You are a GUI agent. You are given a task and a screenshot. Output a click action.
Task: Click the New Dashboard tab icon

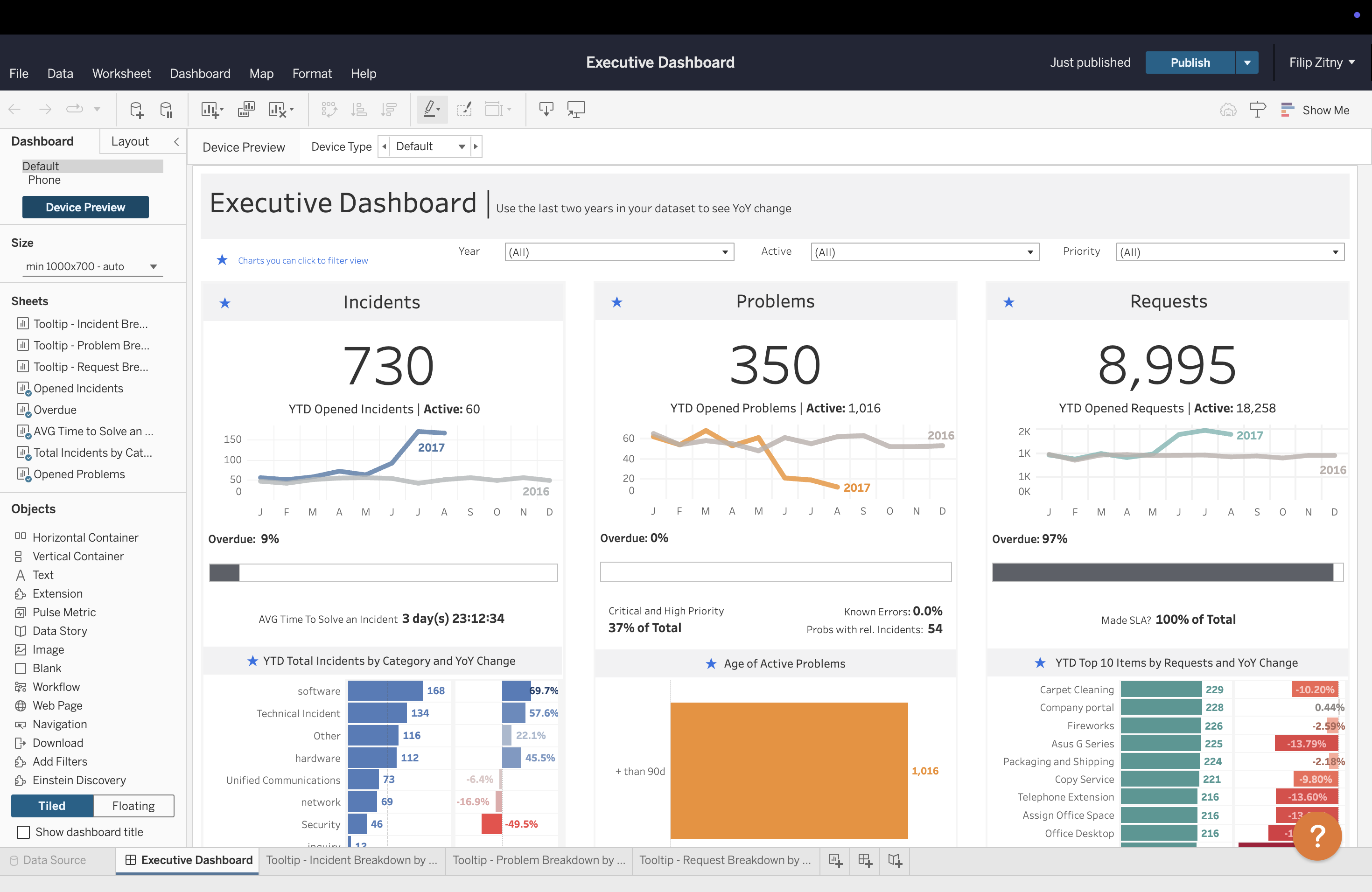coord(865,860)
